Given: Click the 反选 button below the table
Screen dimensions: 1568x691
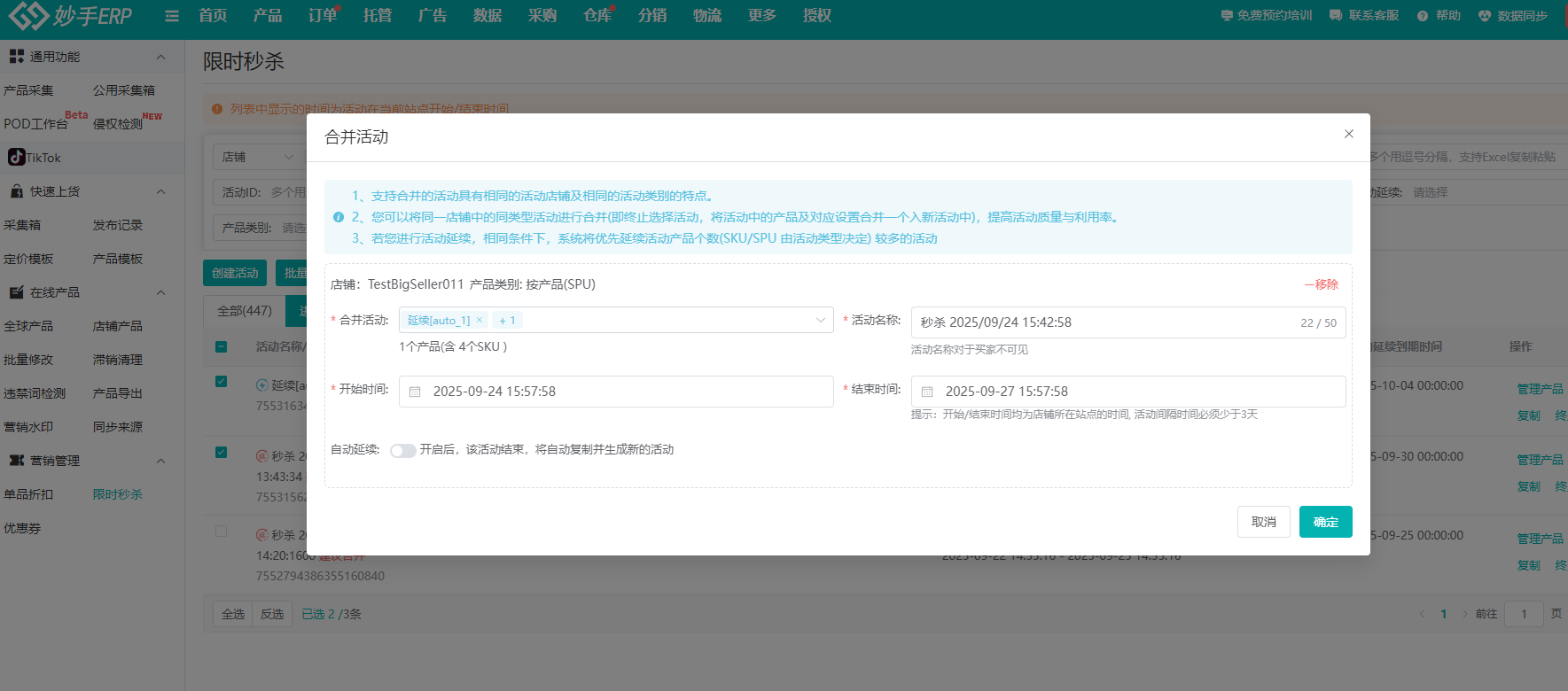Looking at the screenshot, I should pos(272,614).
